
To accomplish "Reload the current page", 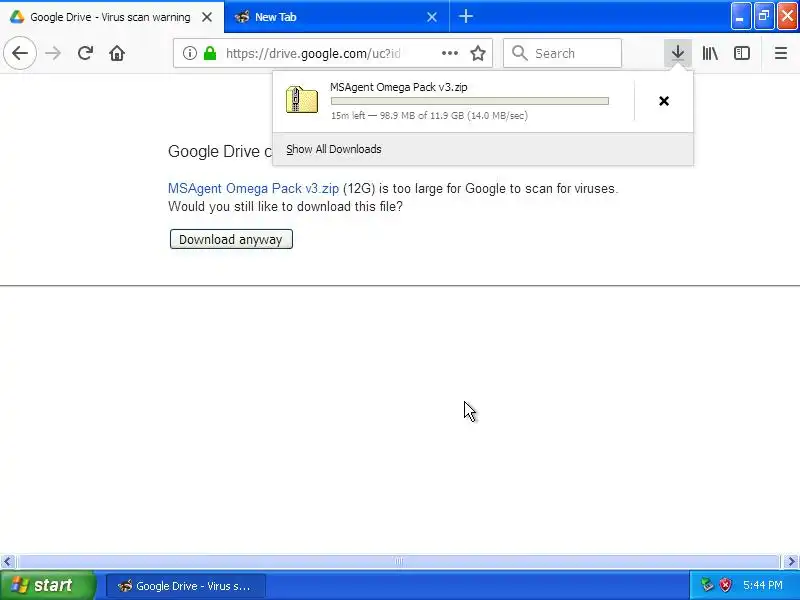I will [85, 53].
